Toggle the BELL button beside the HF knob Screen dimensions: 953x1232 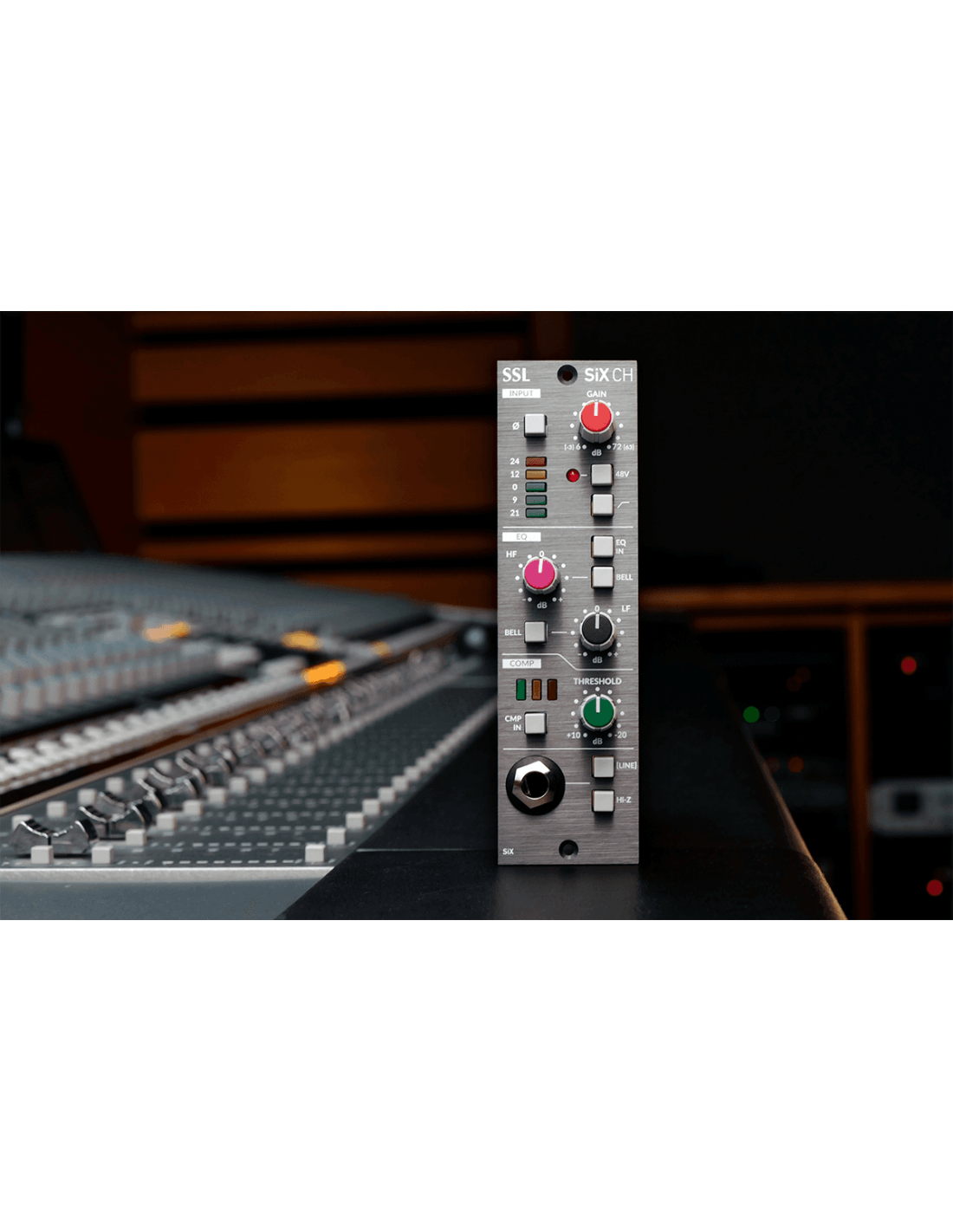coord(602,576)
